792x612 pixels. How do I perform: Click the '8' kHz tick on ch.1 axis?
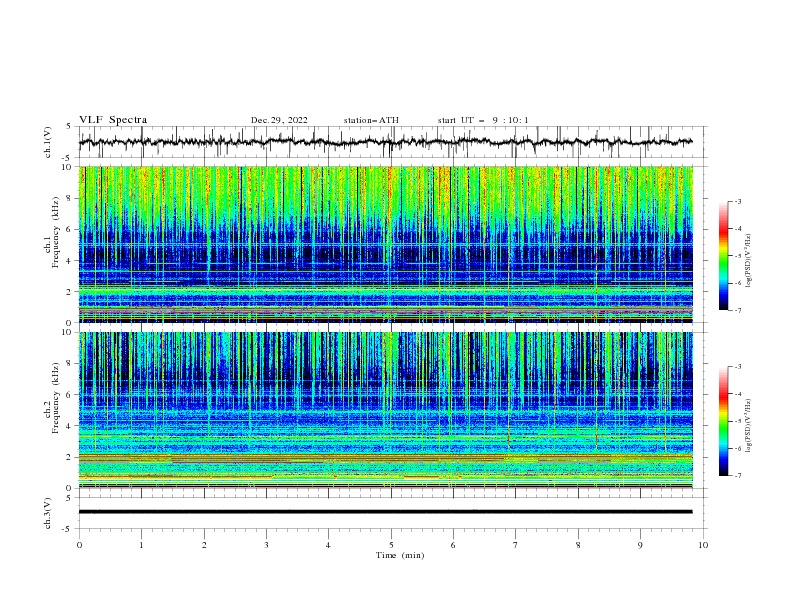tap(70, 198)
